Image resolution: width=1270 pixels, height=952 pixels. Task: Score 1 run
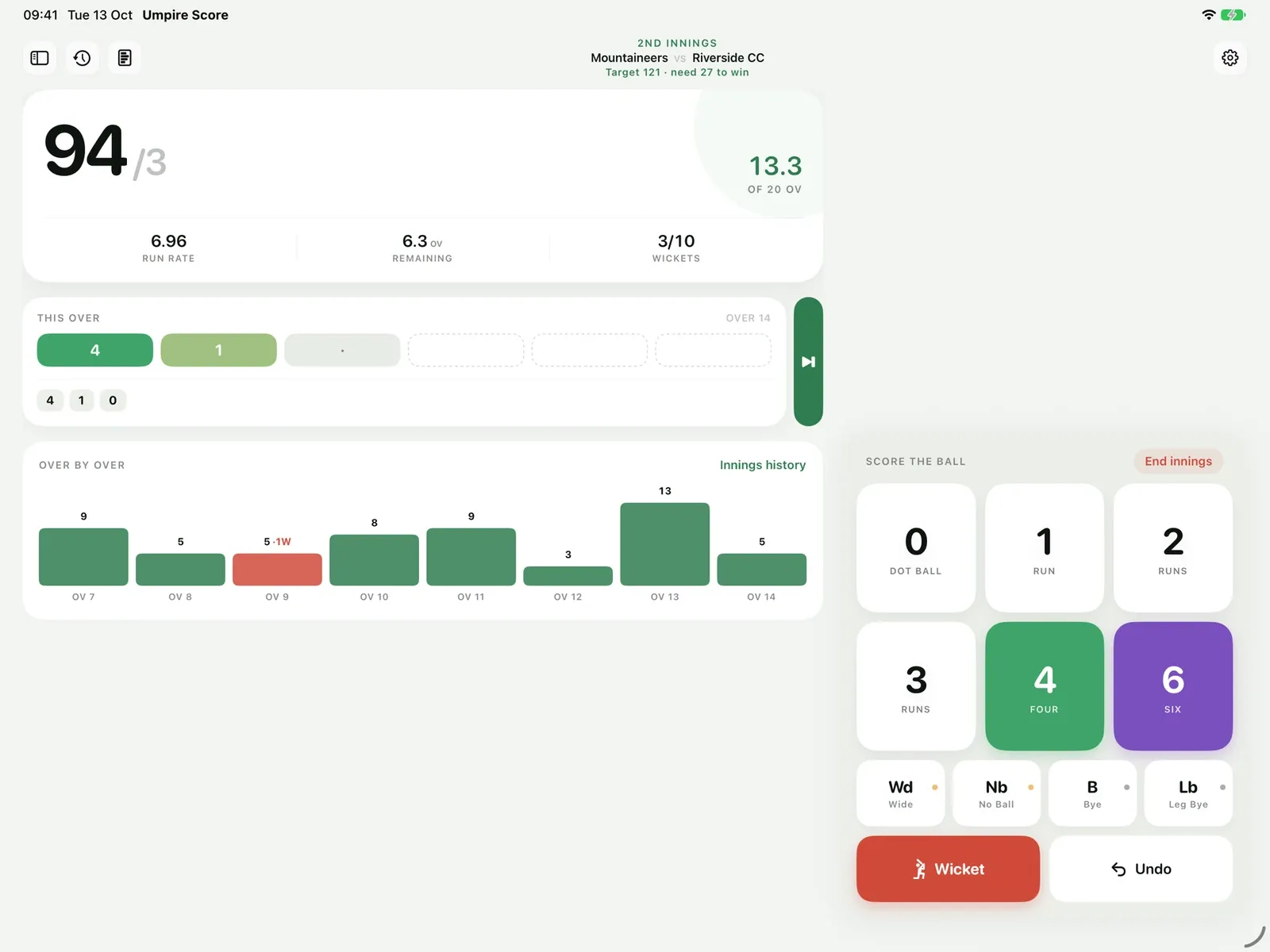(x=1045, y=548)
